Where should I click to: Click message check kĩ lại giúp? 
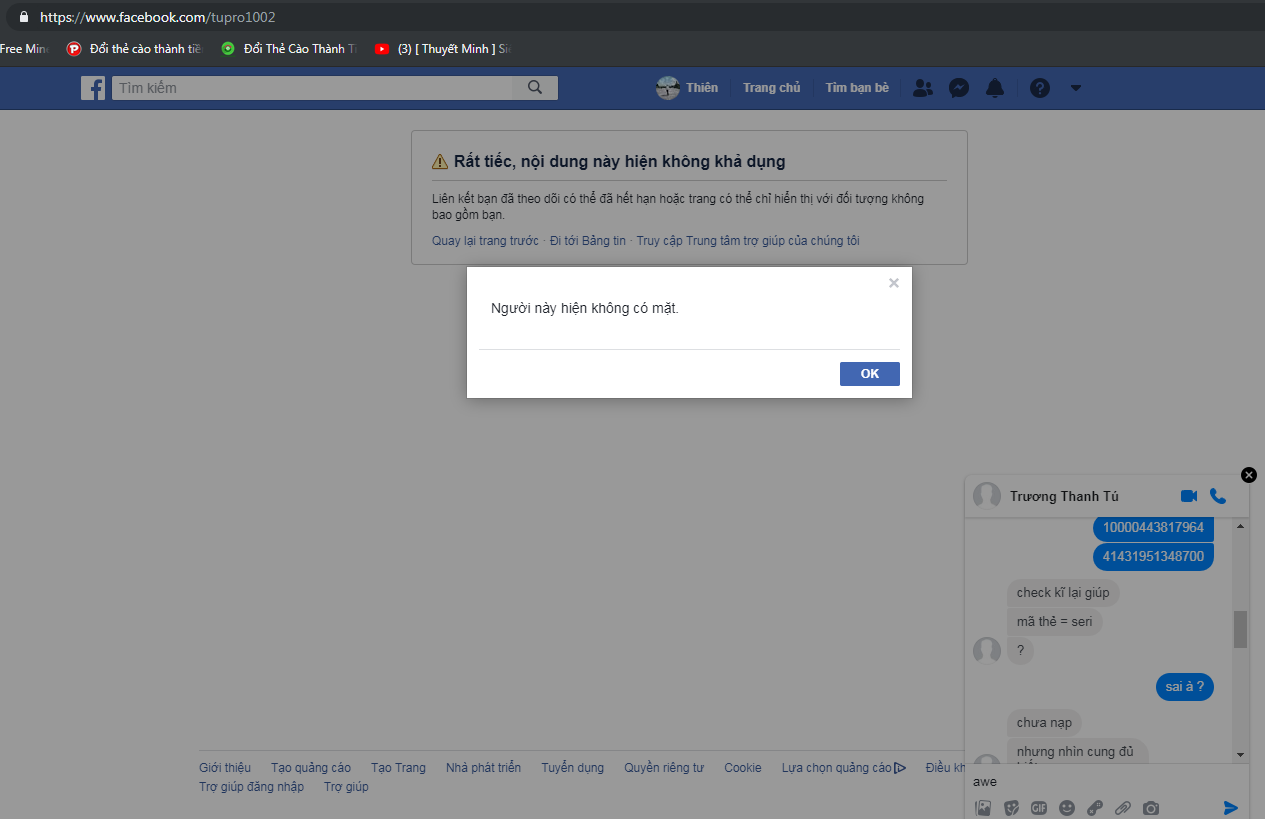1063,593
